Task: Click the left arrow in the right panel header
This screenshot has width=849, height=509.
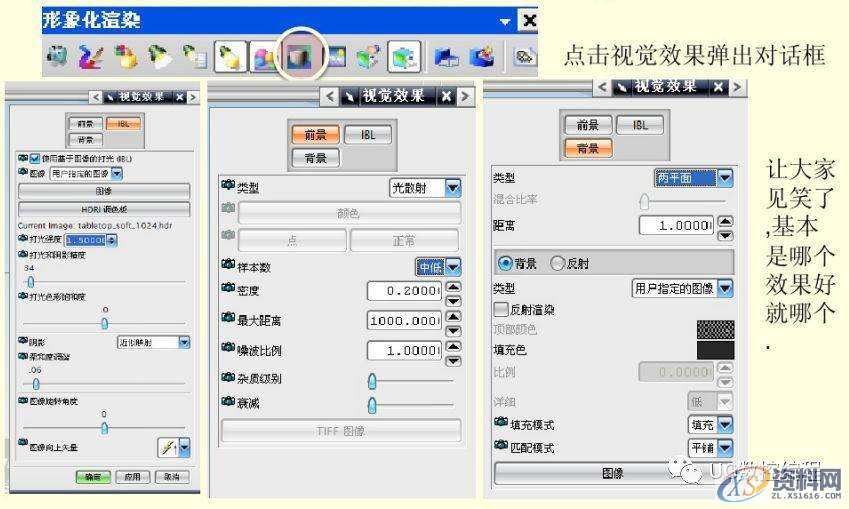Action: pos(602,87)
